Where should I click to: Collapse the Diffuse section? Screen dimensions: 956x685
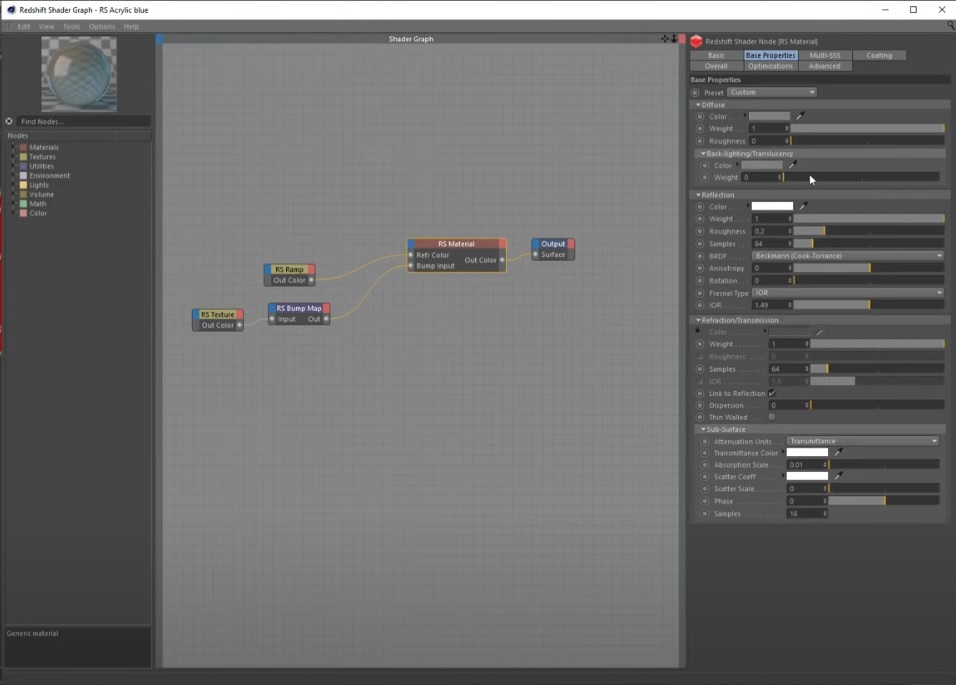[698, 105]
